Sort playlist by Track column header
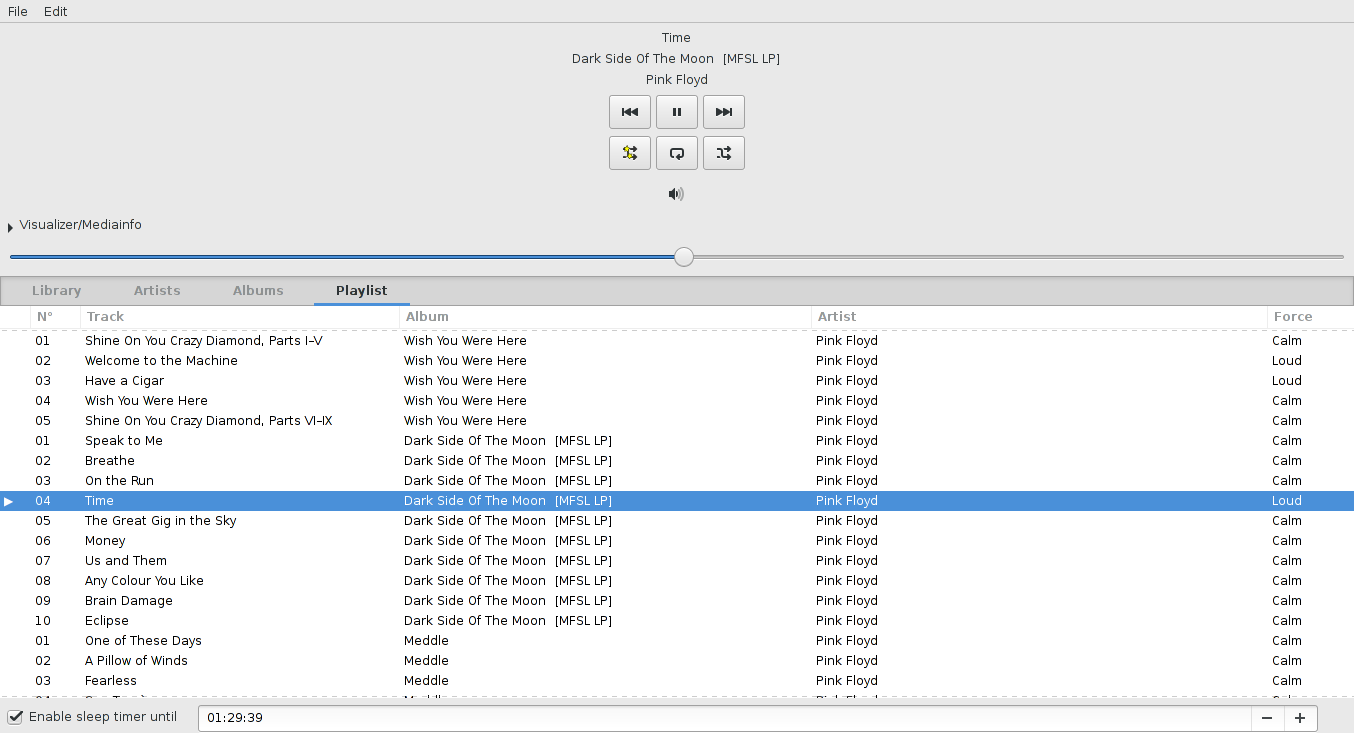1354x733 pixels. [x=240, y=316]
